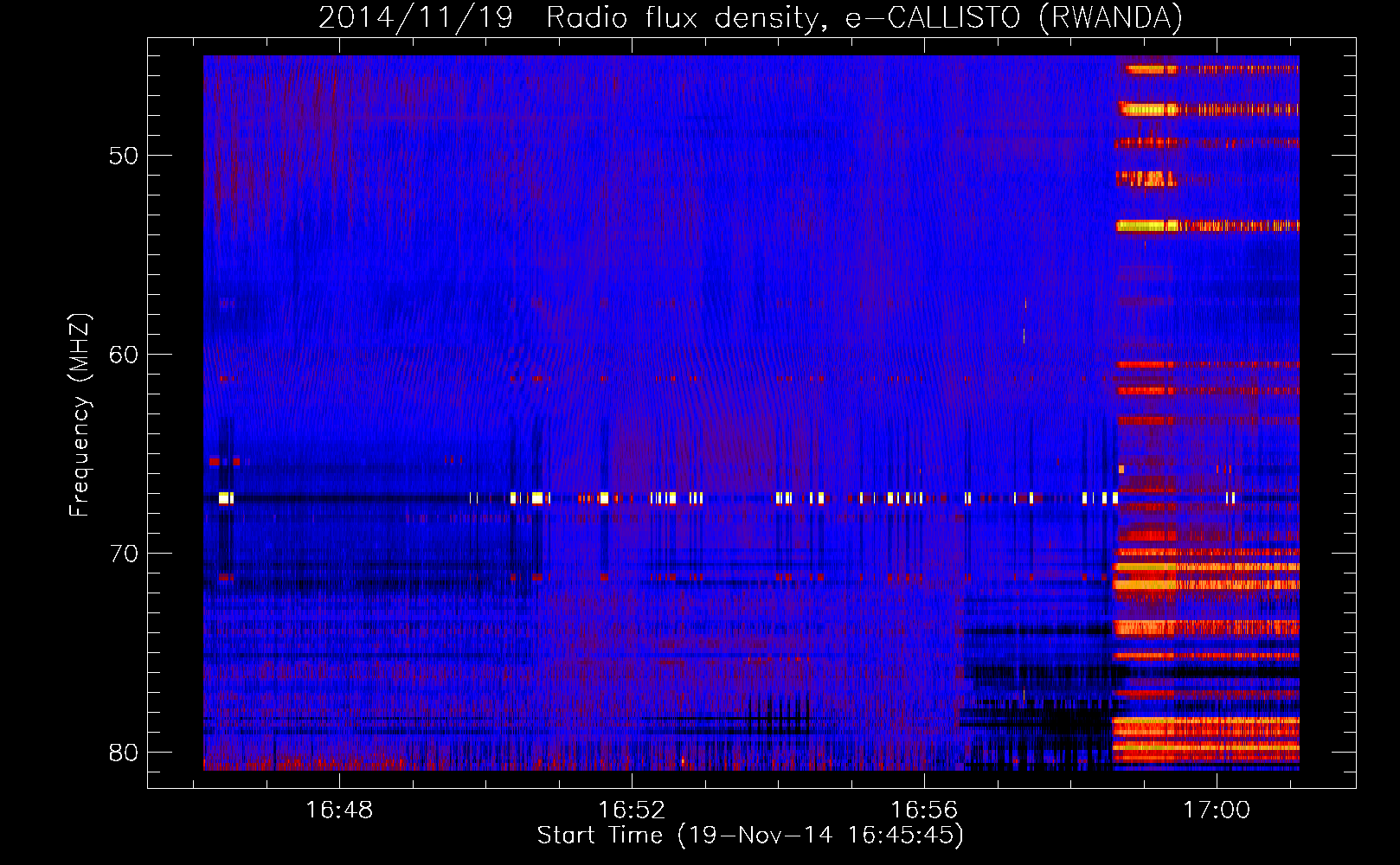
Task: Click the y-axis tick label 60
Action: click(124, 355)
